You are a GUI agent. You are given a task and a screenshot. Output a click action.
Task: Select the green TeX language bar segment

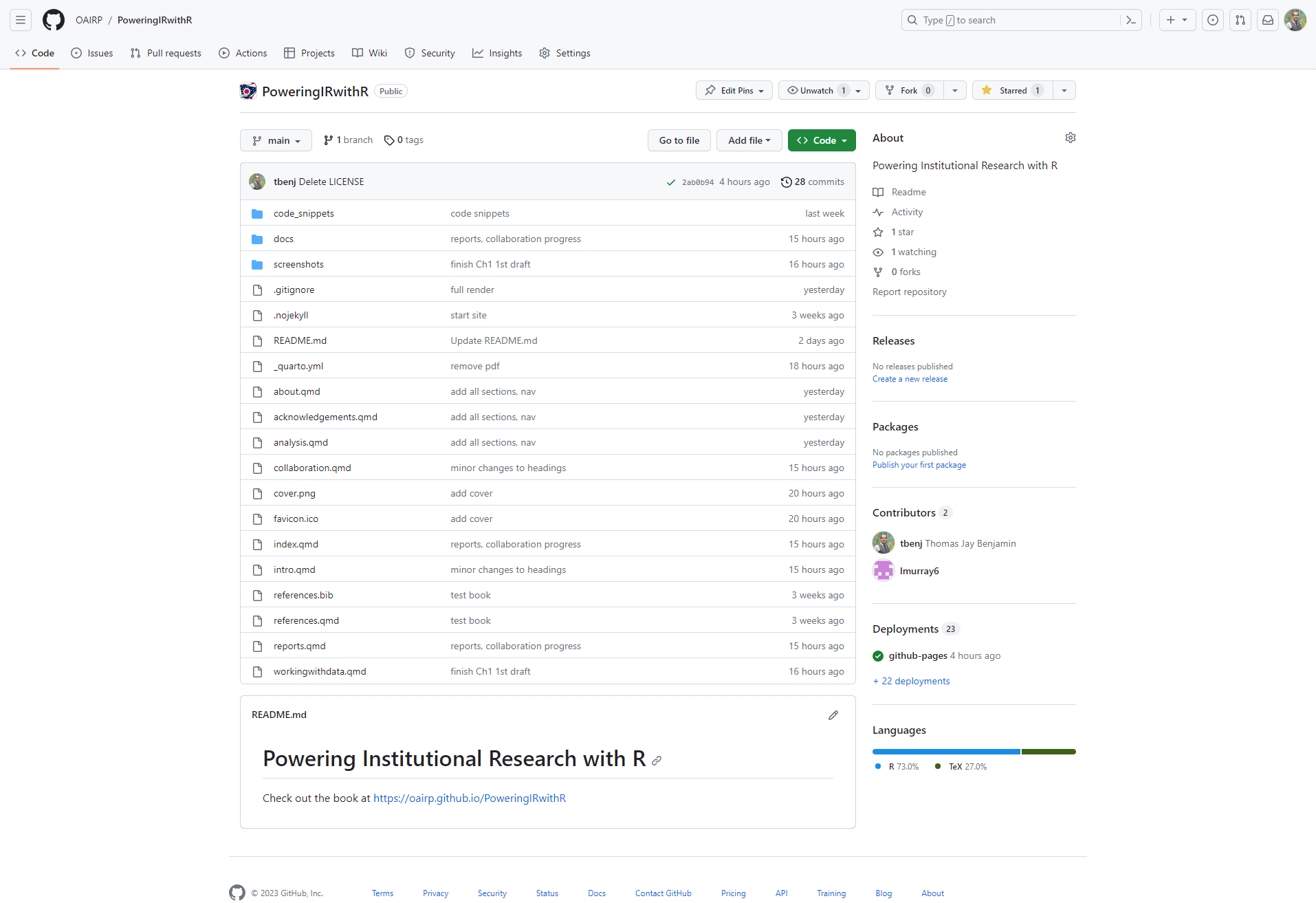pos(1049,752)
